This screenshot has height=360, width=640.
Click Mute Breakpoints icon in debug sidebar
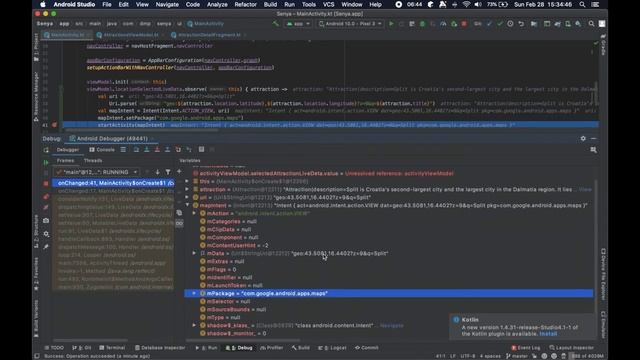[46, 207]
